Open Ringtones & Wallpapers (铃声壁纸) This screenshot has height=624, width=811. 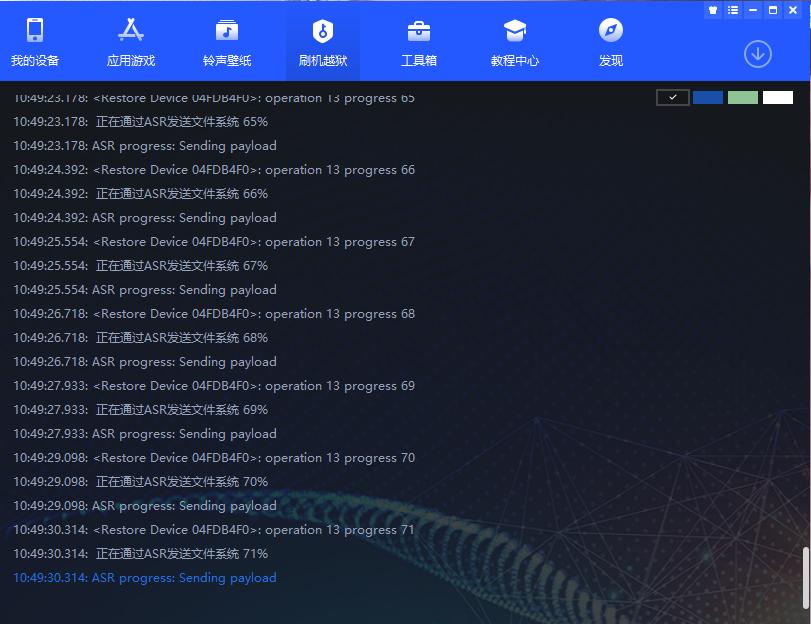[225, 43]
